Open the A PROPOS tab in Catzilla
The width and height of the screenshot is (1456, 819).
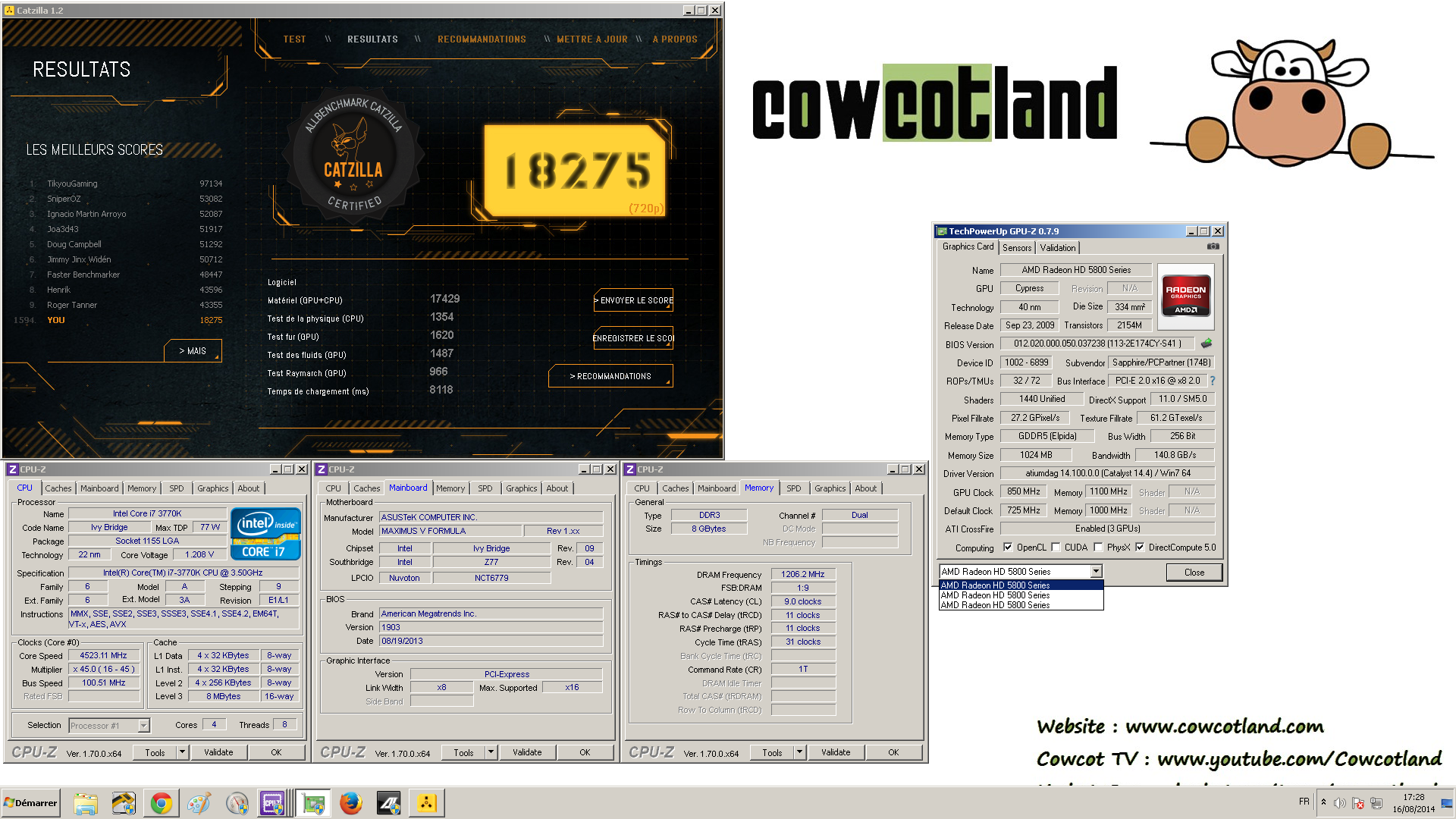click(675, 39)
